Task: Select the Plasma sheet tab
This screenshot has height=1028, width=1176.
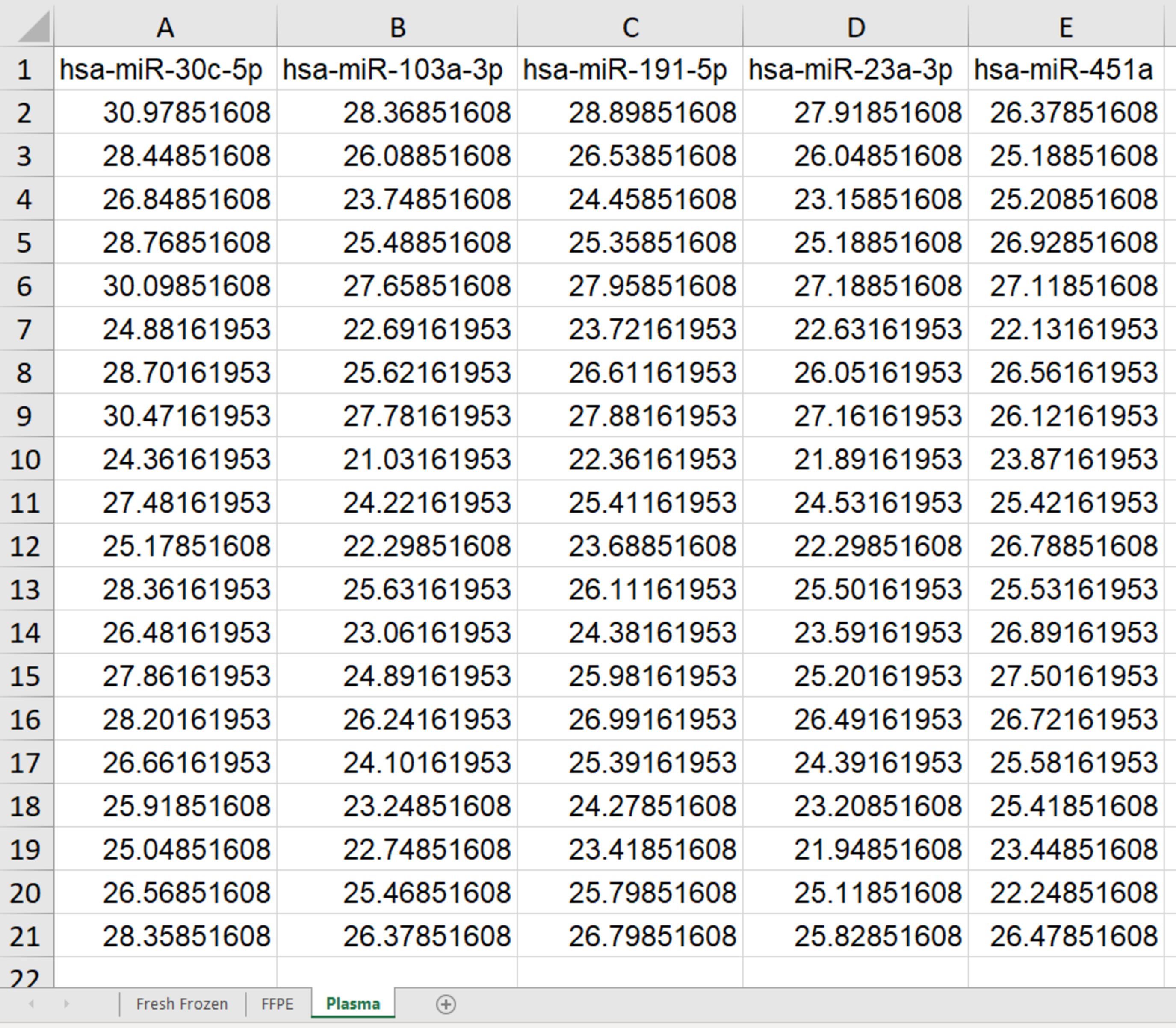Action: coord(353,1003)
